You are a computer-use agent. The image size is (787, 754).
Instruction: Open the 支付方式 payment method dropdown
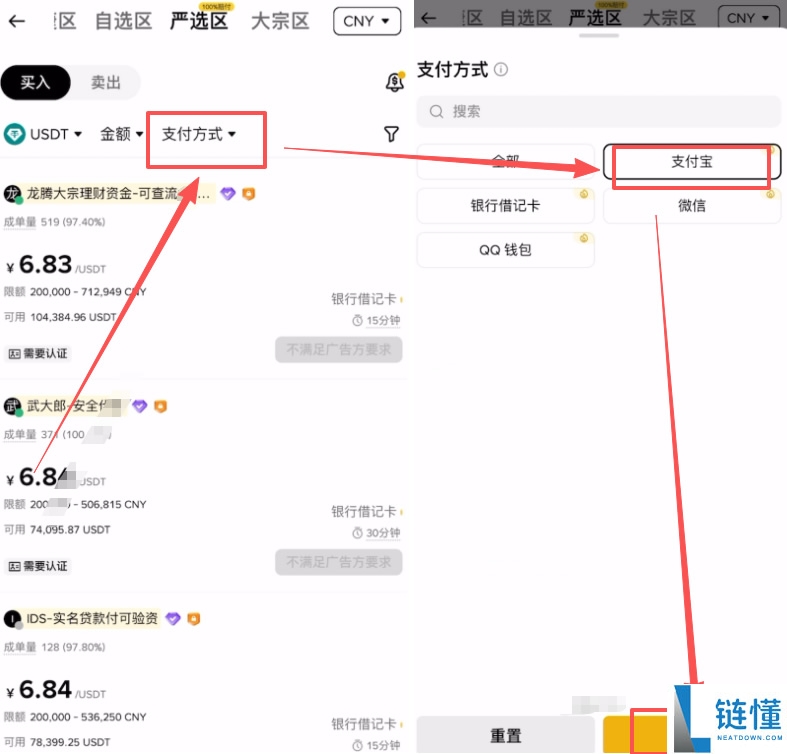199,134
